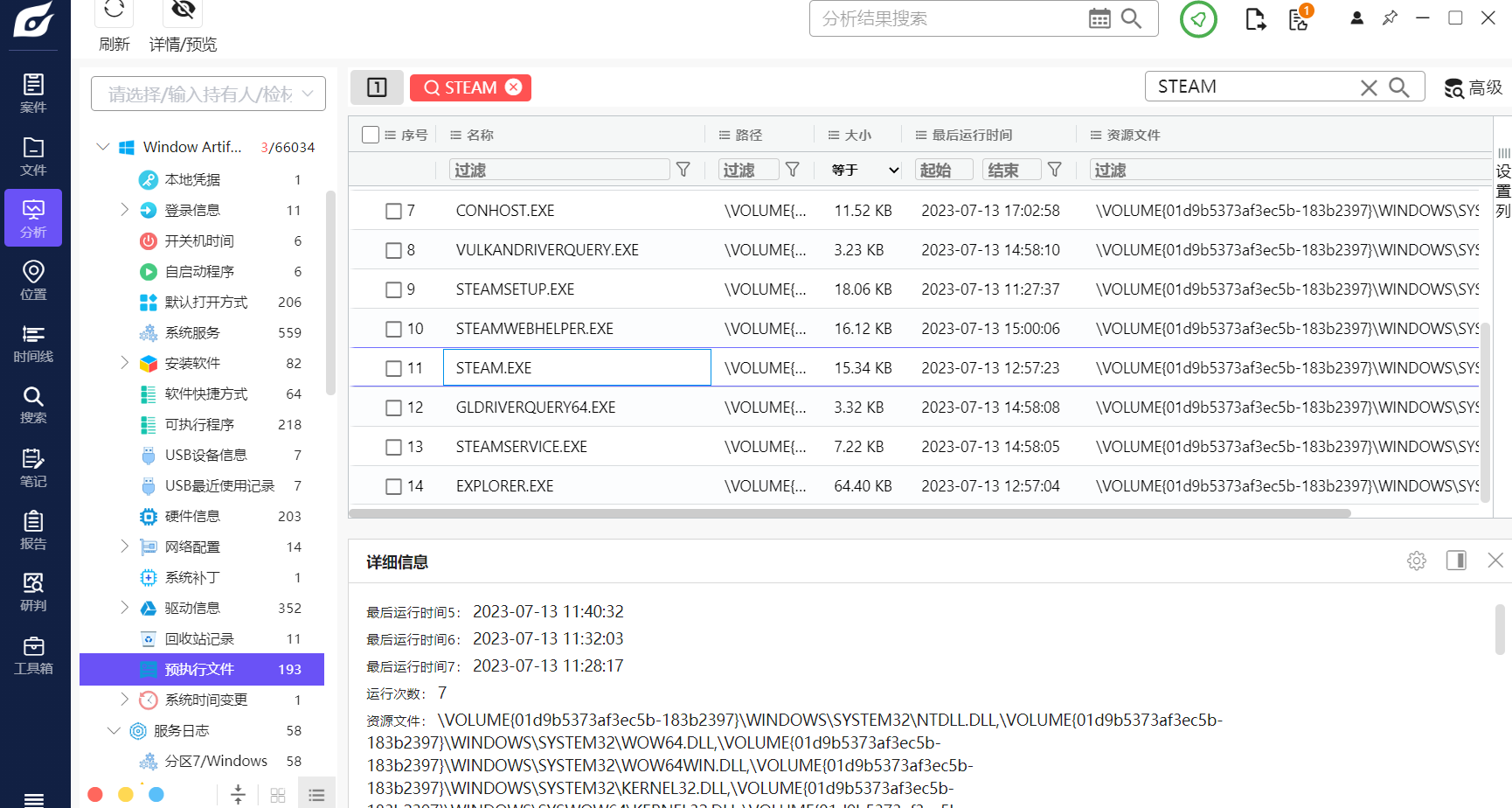The width and height of the screenshot is (1512, 808).
Task: Open the 报告 (Report) sidebar section
Action: (33, 531)
